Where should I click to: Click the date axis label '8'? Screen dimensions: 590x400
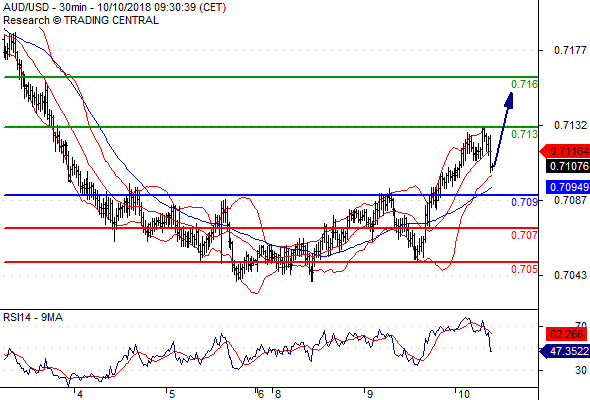278,394
